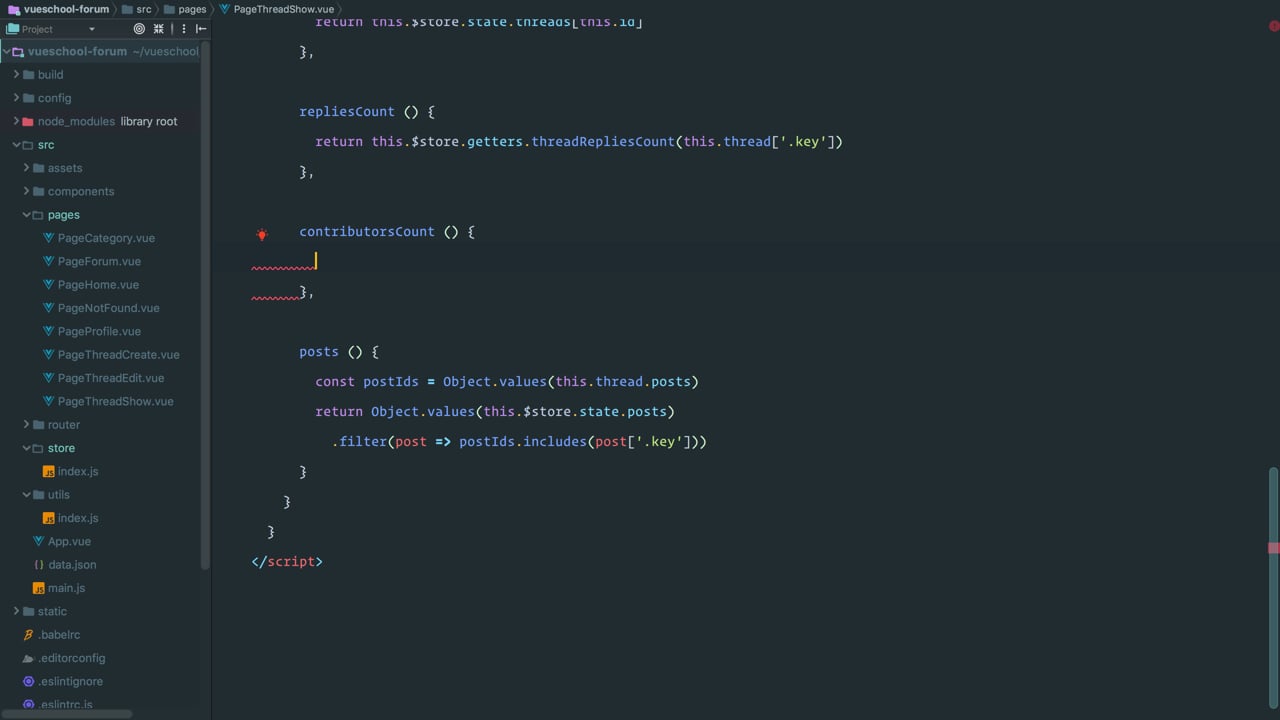This screenshot has width=1280, height=720.
Task: Click the Vue icon of PageHome.vue
Action: click(x=48, y=285)
